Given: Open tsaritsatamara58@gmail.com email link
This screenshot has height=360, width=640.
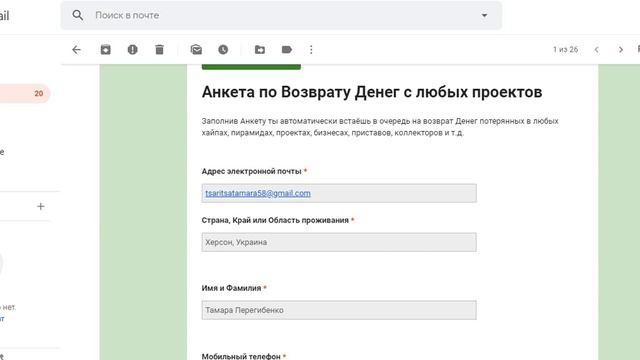Looking at the screenshot, I should pyautogui.click(x=258, y=193).
